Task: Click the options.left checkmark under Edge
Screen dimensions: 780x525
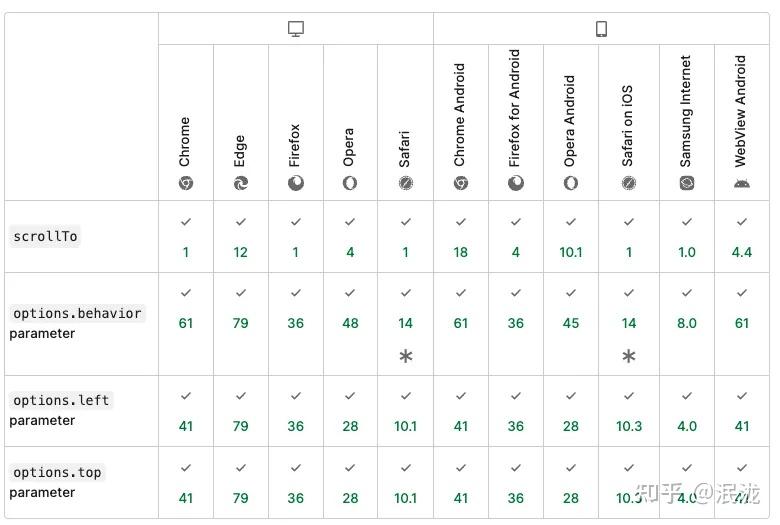Action: click(x=240, y=396)
